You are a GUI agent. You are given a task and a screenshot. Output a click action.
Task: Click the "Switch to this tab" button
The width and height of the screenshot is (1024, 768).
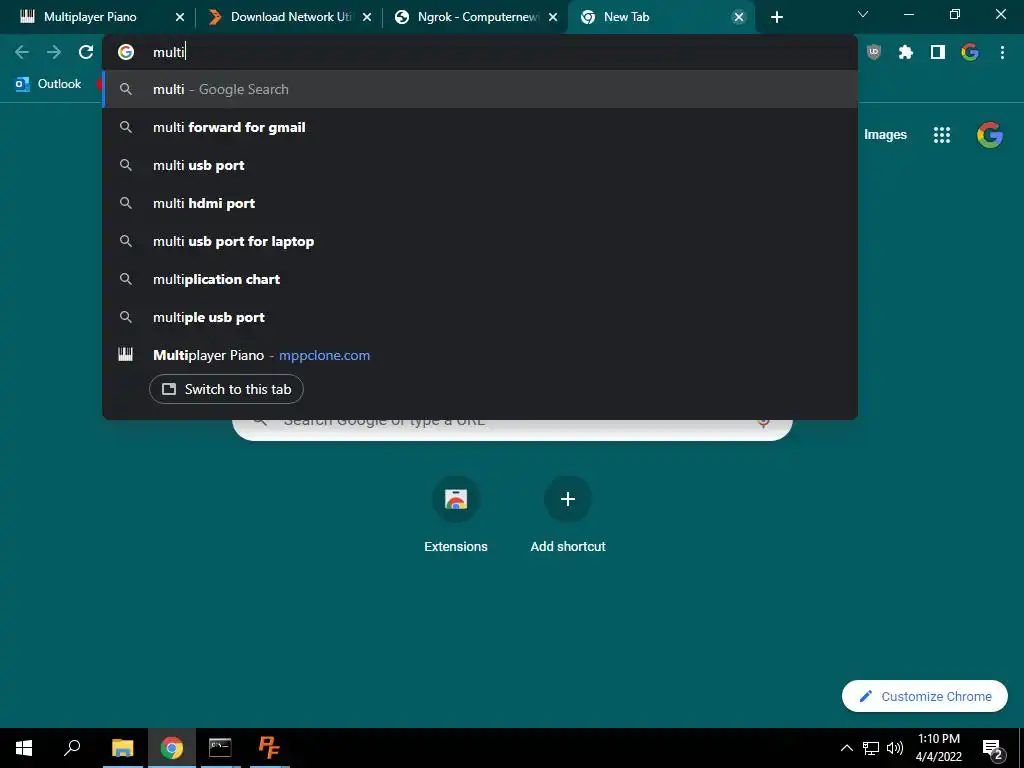[226, 389]
